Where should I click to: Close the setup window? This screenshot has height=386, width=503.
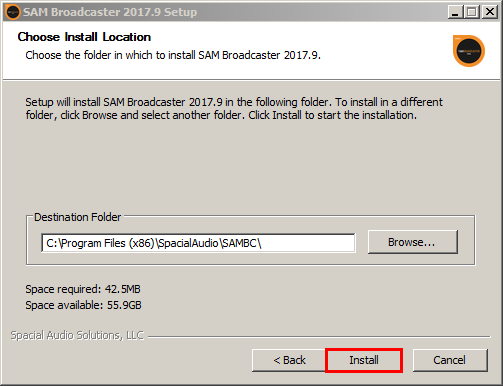pos(490,12)
